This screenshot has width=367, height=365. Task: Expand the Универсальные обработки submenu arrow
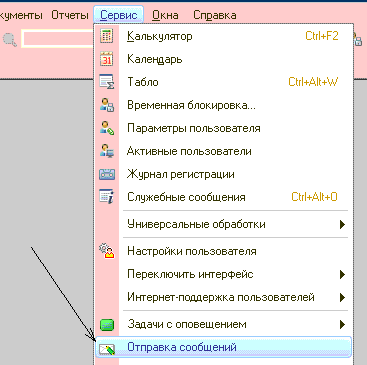tap(342, 224)
